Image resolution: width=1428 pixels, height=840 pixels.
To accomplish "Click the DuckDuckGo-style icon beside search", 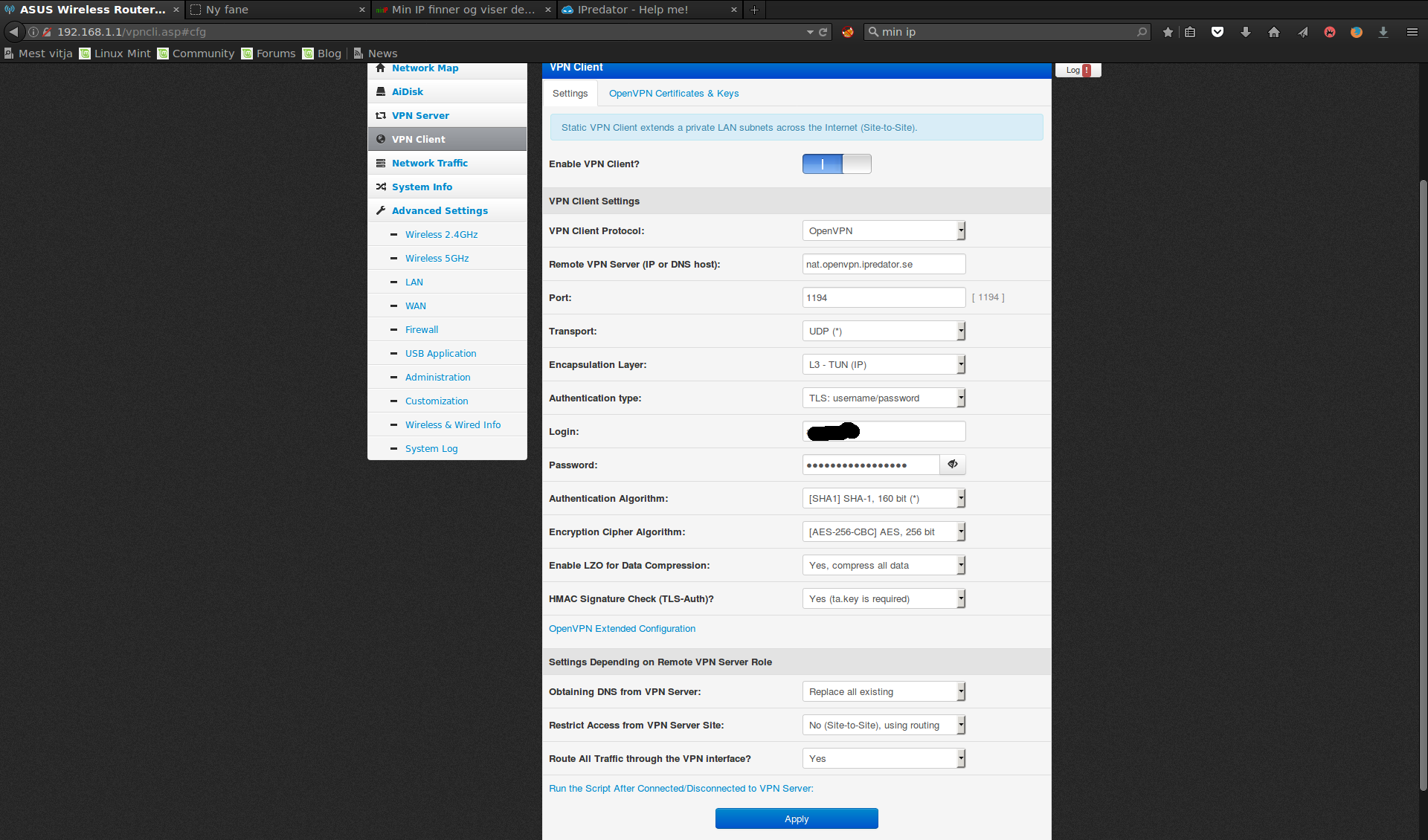I will pyautogui.click(x=847, y=32).
